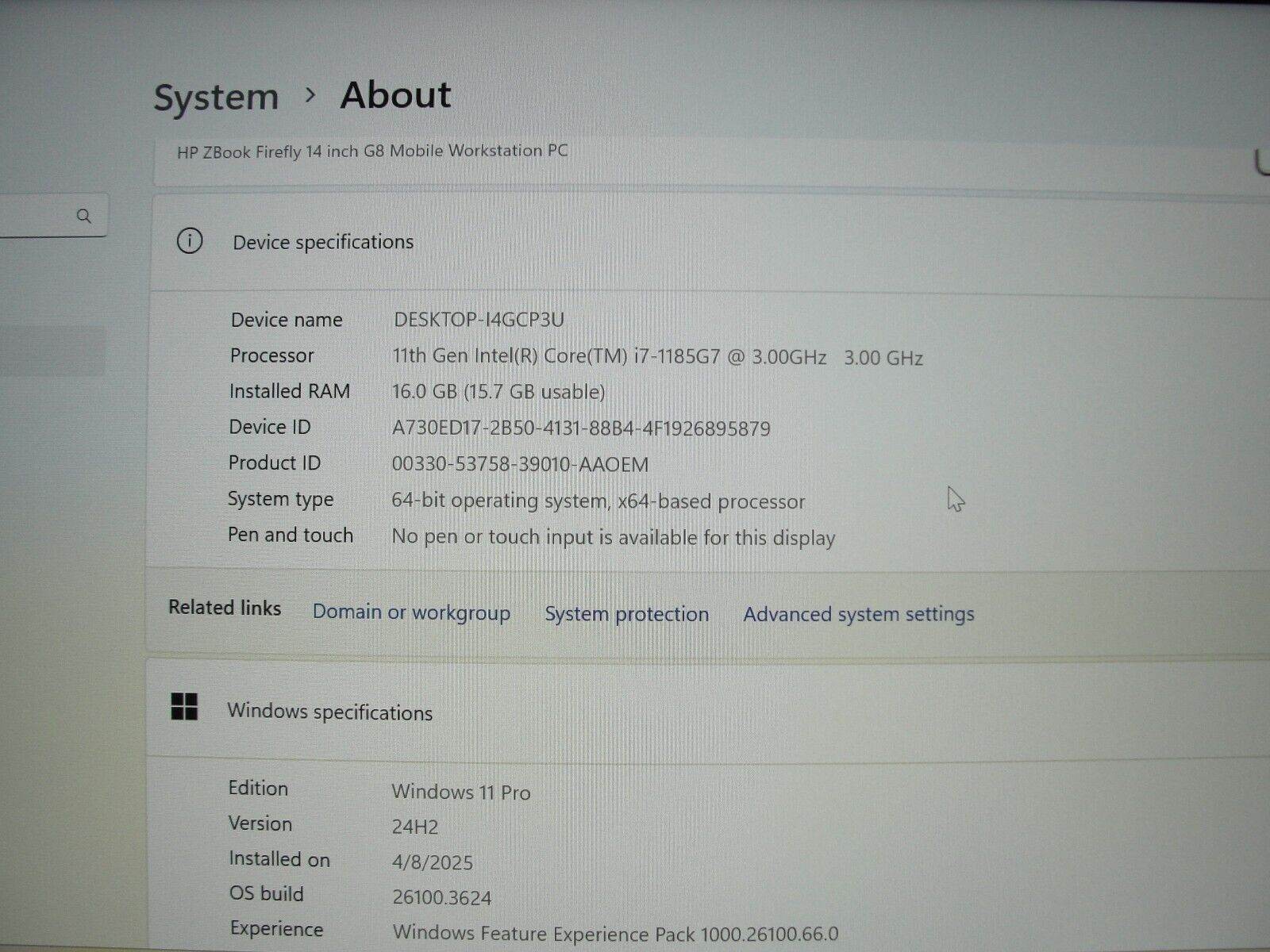
Task: Click the Related links heading
Action: click(x=224, y=608)
